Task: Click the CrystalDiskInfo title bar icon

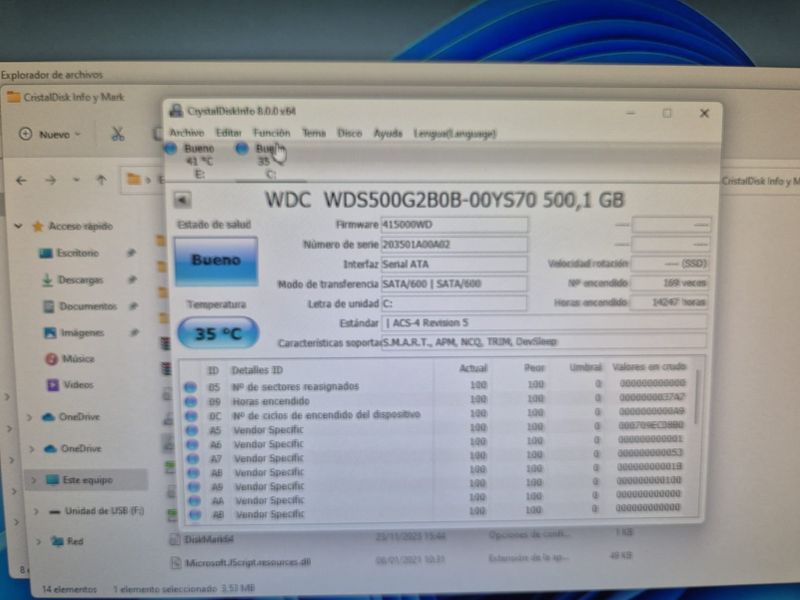Action: pos(177,111)
